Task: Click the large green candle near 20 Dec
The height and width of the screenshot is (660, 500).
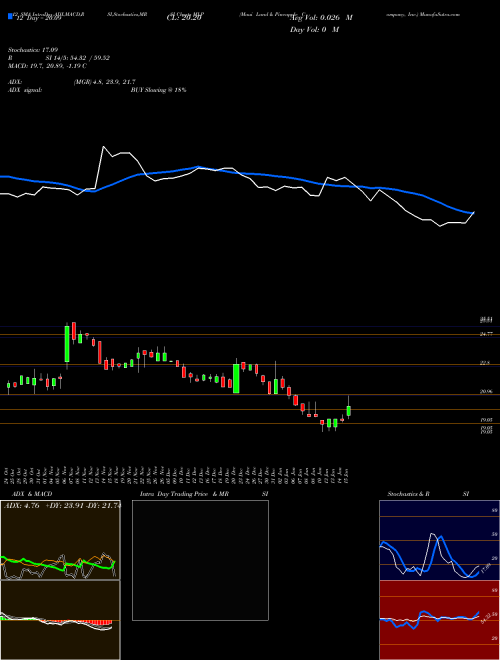Action: [236, 378]
